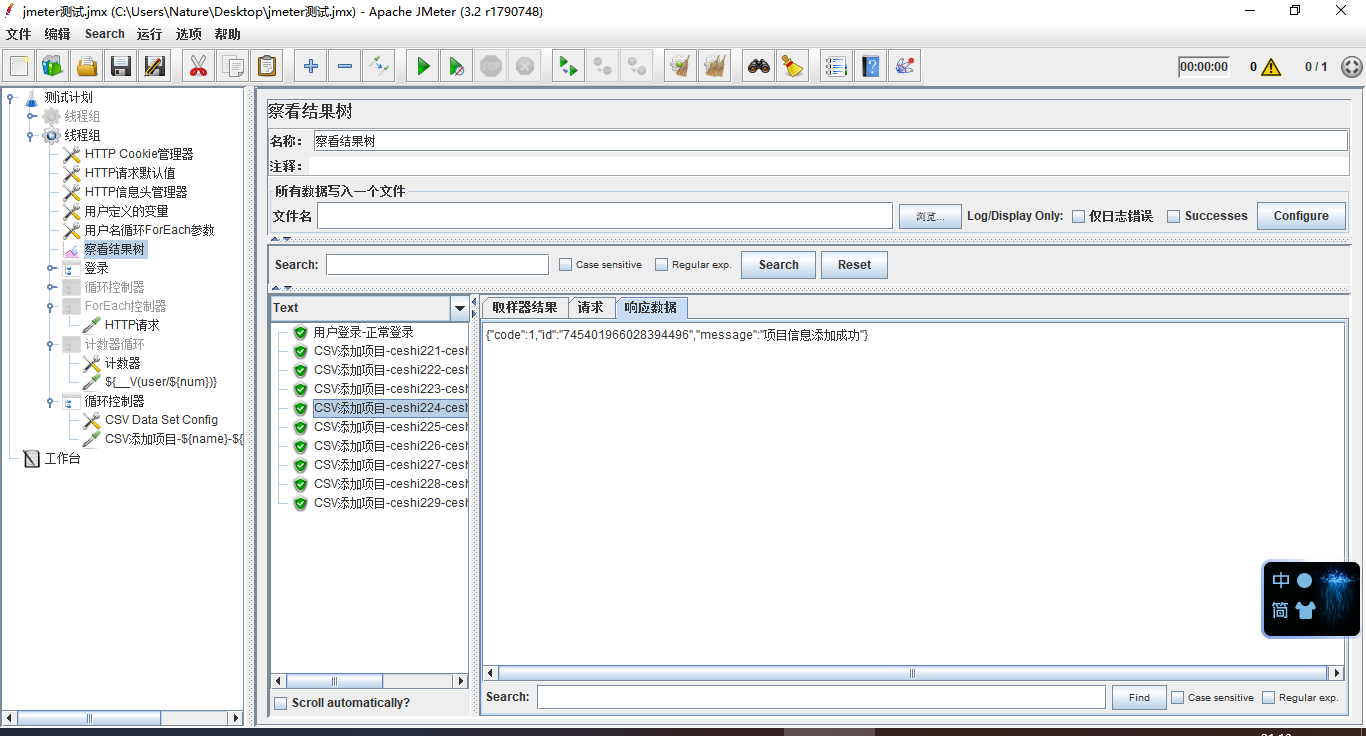
Task: Create a new test plan via toolbar icon
Action: point(19,67)
